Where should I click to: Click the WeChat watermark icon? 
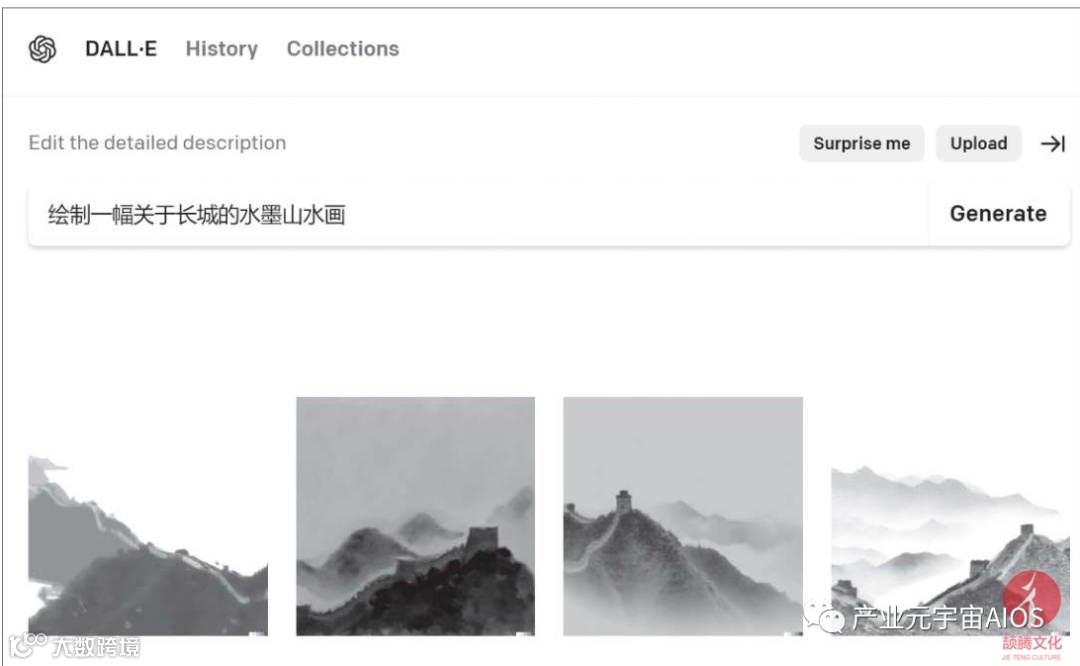point(824,616)
